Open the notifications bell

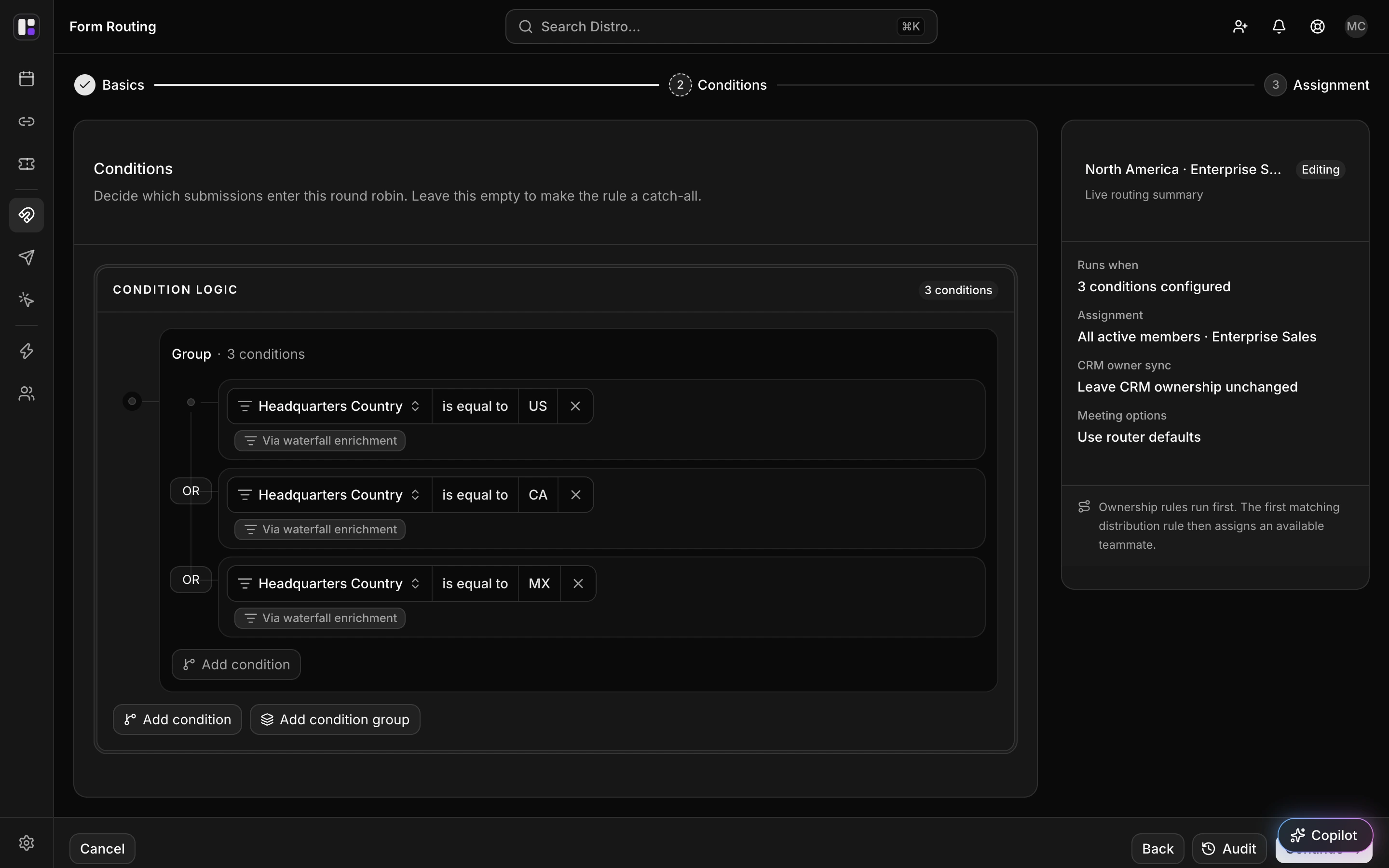1279,27
